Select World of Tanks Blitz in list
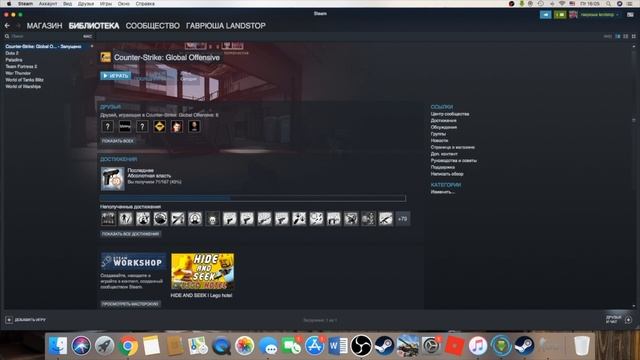This screenshot has height=360, width=640. pyautogui.click(x=24, y=80)
